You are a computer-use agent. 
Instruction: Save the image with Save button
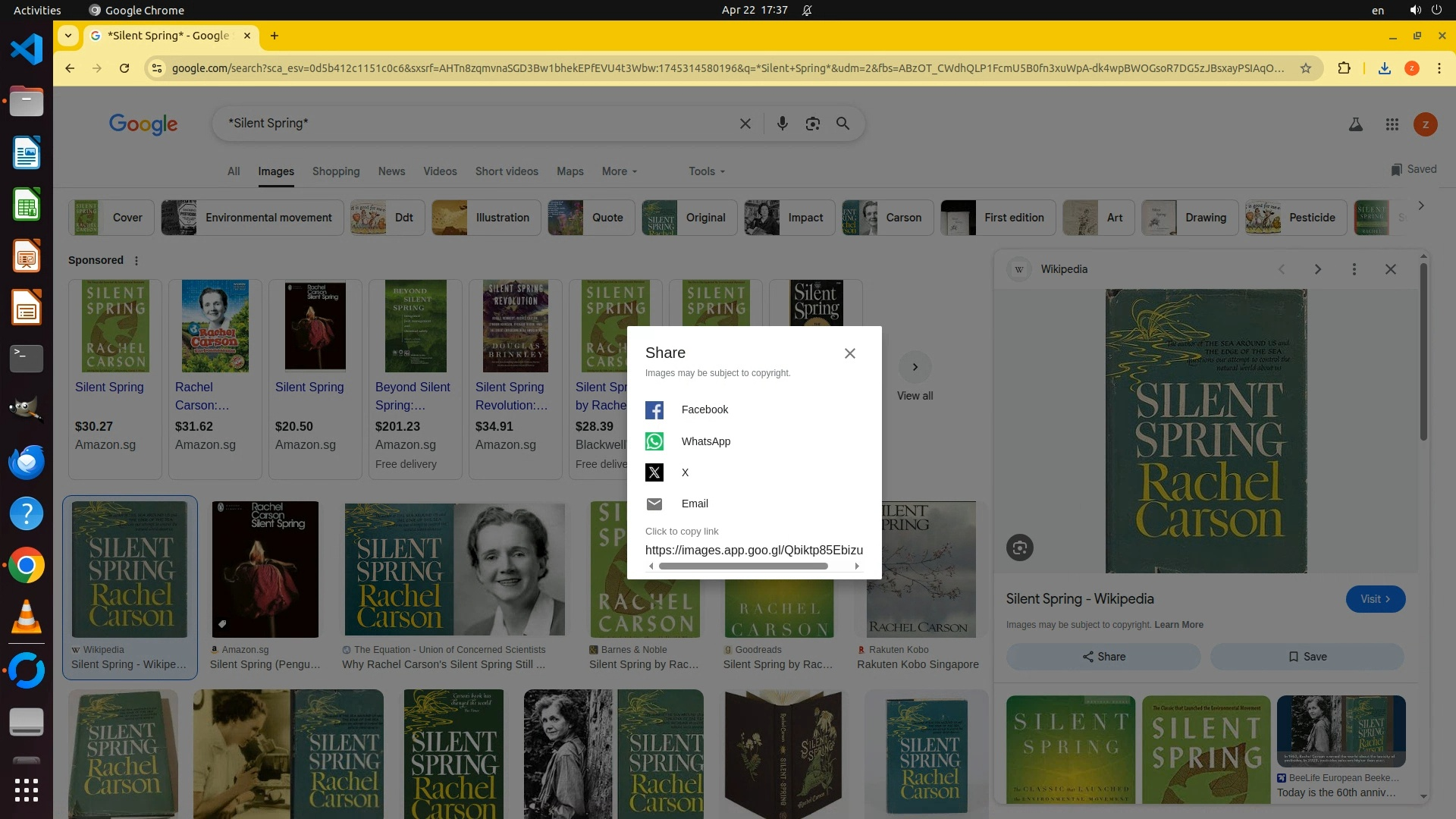coord(1307,657)
